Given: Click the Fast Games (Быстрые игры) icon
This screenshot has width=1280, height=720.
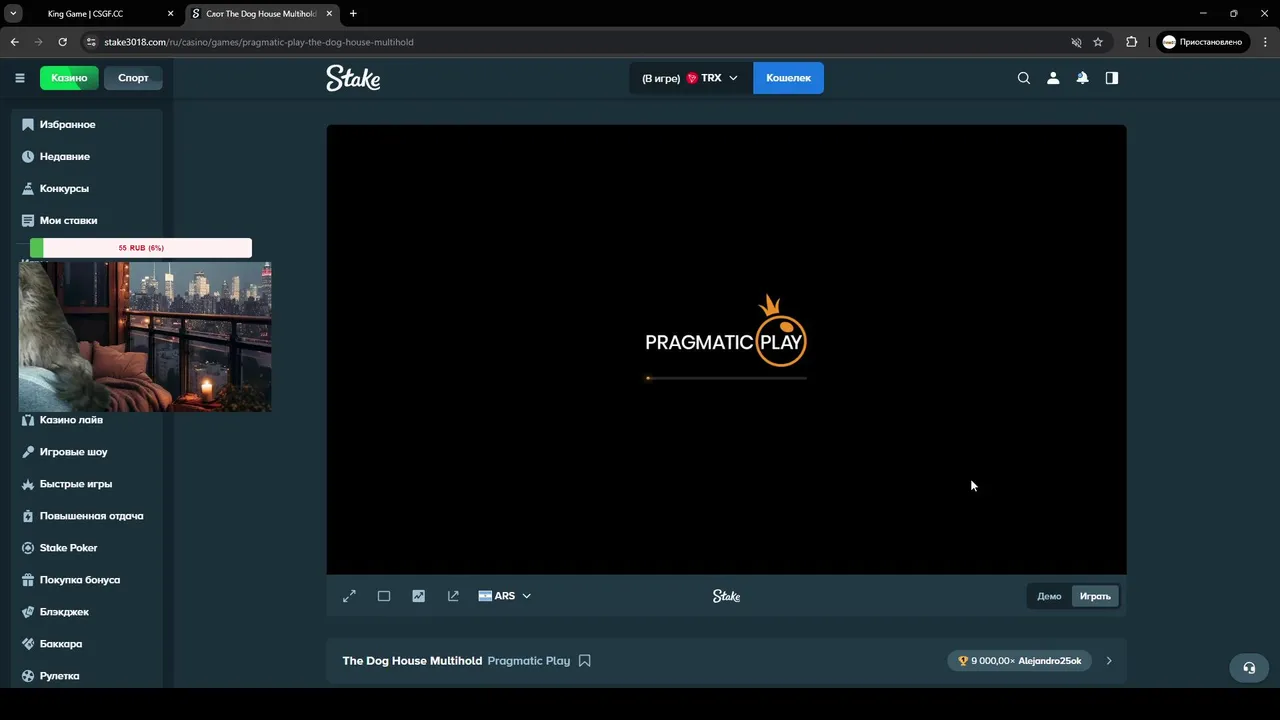Looking at the screenshot, I should [28, 484].
